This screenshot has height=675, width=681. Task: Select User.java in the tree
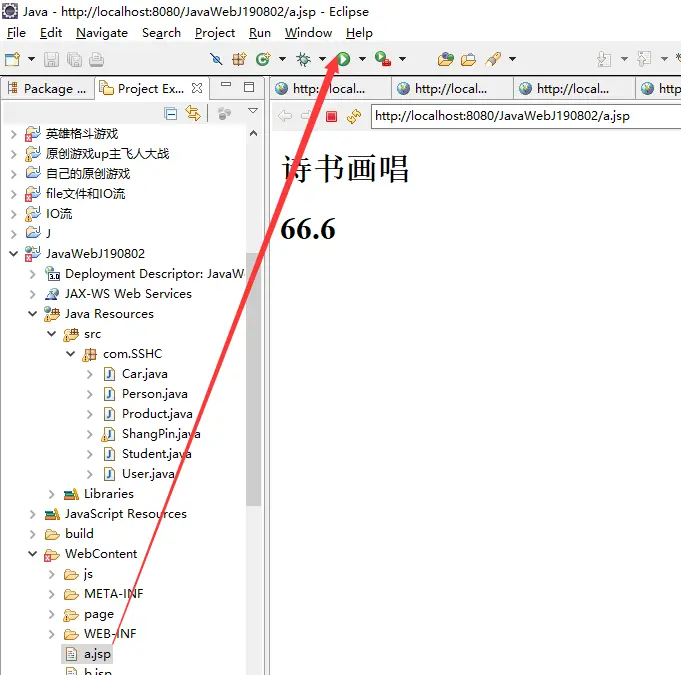click(148, 473)
